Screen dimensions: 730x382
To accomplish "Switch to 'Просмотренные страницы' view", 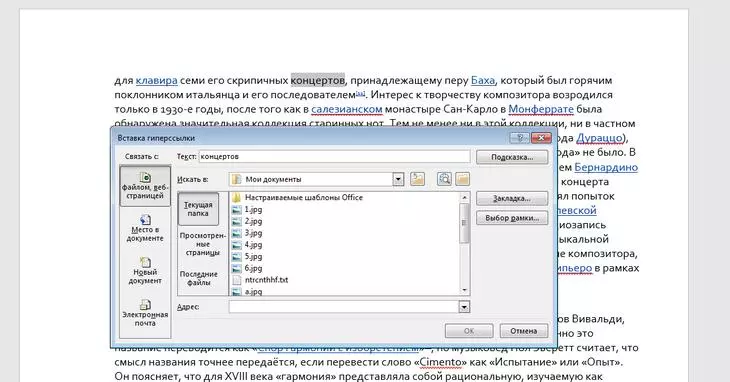I will point(202,244).
